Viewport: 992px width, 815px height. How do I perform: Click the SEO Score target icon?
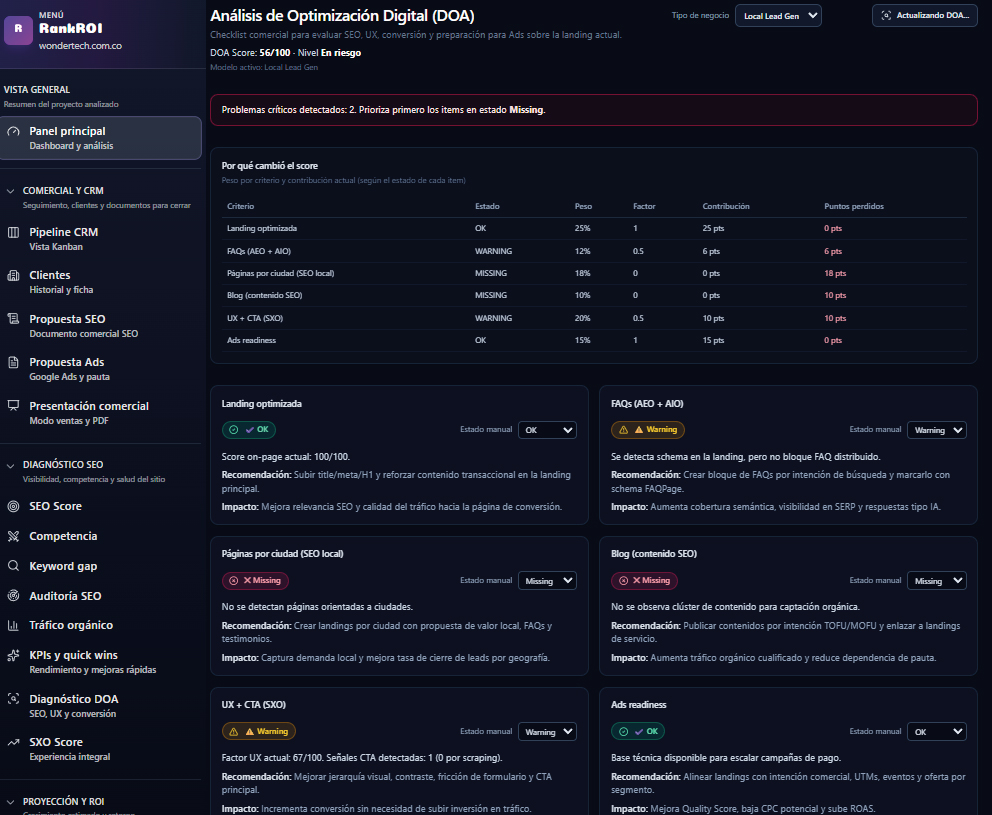[13, 506]
